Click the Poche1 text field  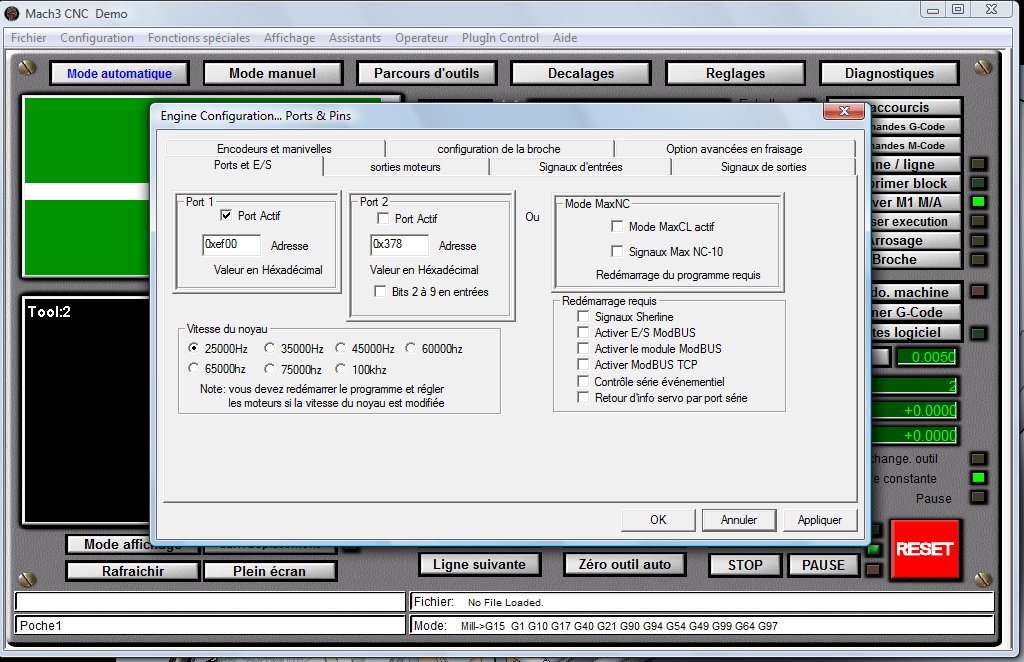210,625
